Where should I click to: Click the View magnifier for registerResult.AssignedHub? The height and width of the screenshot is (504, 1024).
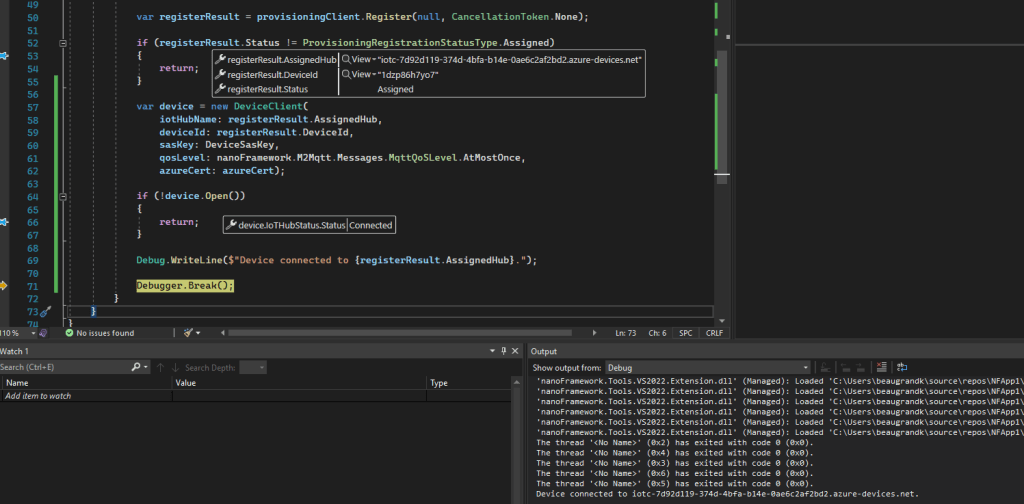tap(346, 60)
